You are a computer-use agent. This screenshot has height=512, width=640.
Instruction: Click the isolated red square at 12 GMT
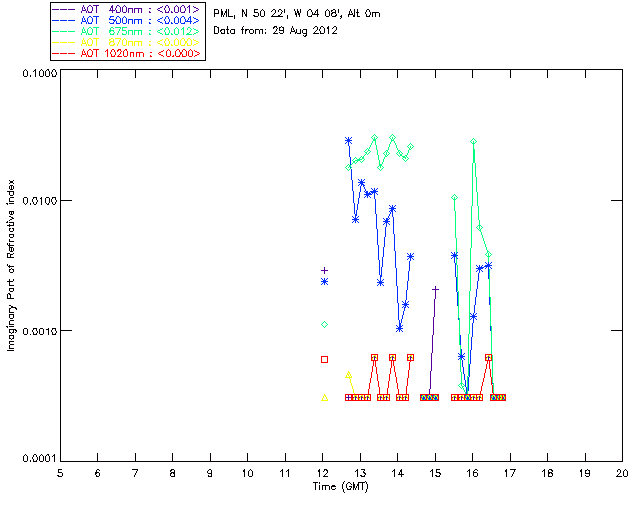[324, 360]
